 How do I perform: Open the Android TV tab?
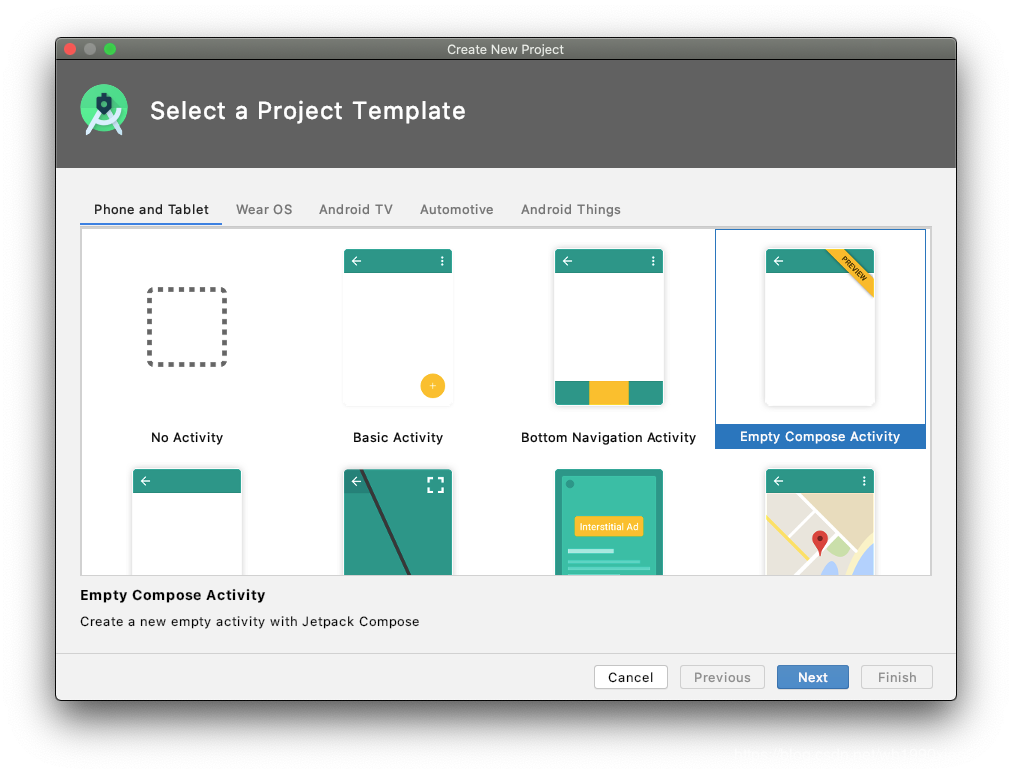click(356, 209)
